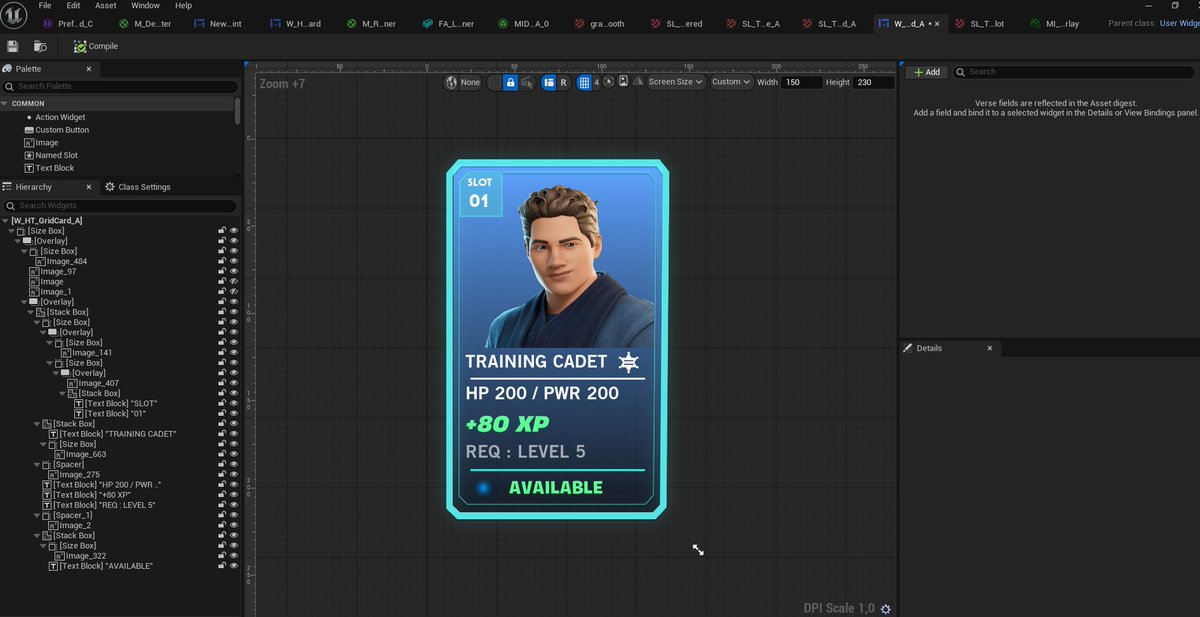
Task: Open the File menu
Action: 46,5
